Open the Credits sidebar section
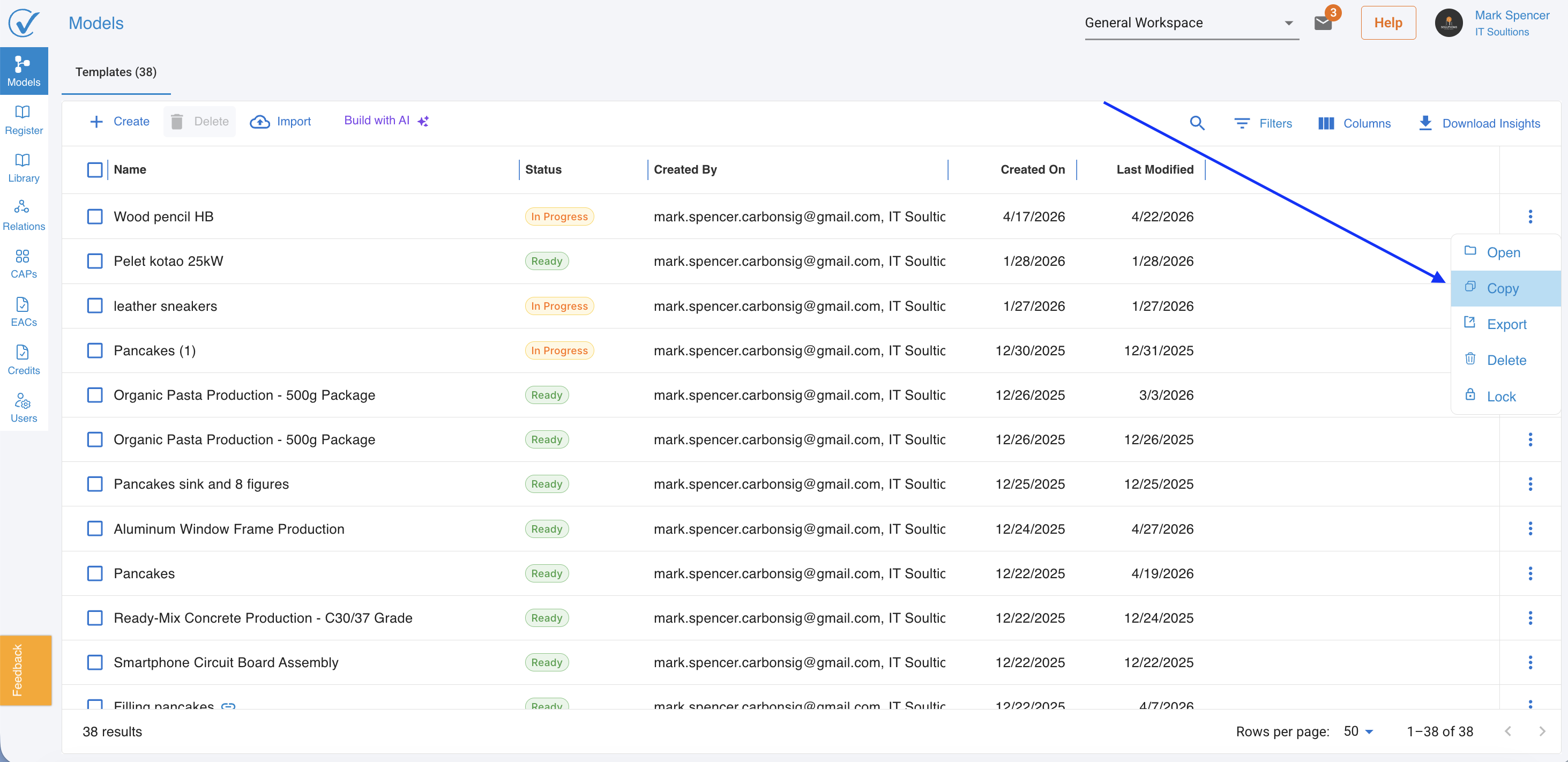Screen dimensions: 1568x762 click(24, 360)
